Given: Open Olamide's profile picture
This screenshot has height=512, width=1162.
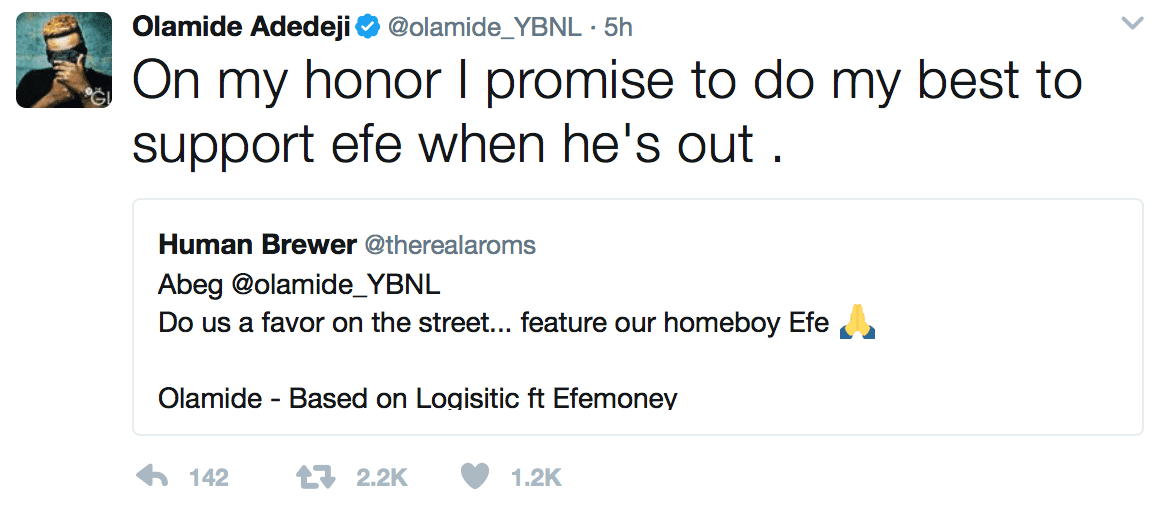Looking at the screenshot, I should tap(64, 60).
